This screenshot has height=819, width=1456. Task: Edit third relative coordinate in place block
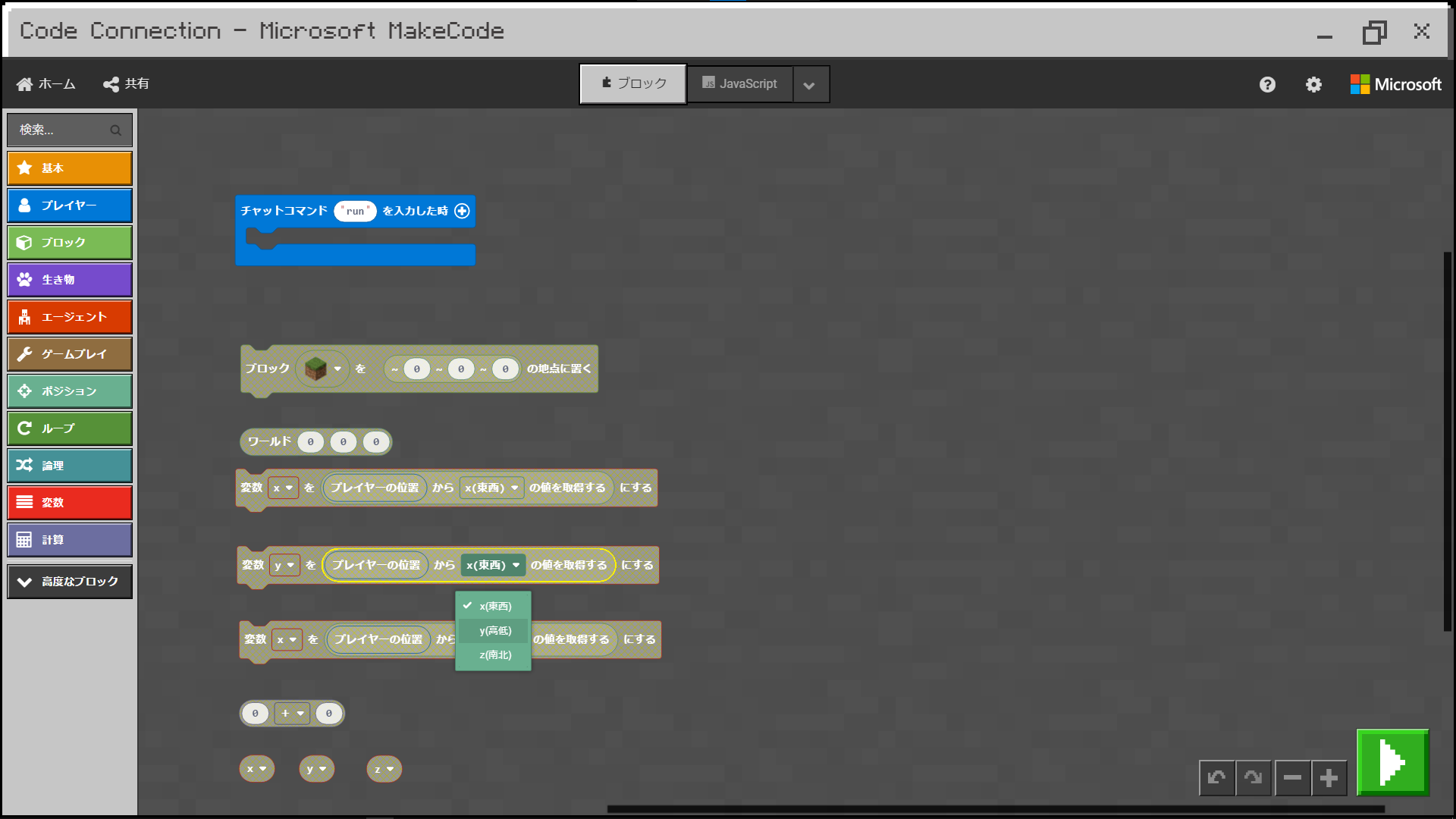coord(505,369)
